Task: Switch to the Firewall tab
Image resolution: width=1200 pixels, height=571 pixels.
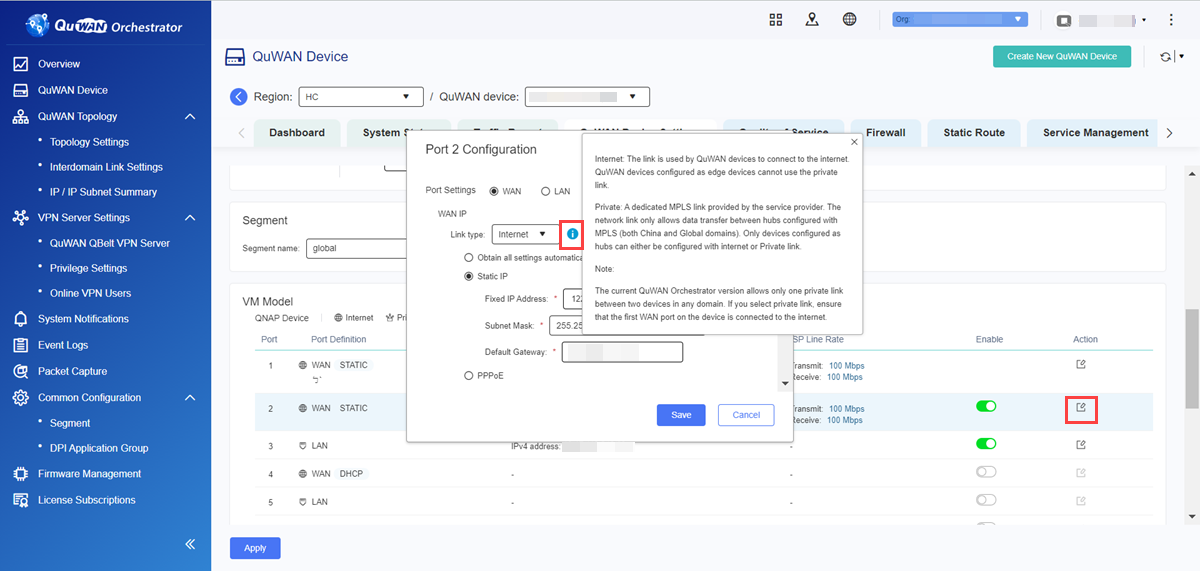Action: point(886,132)
